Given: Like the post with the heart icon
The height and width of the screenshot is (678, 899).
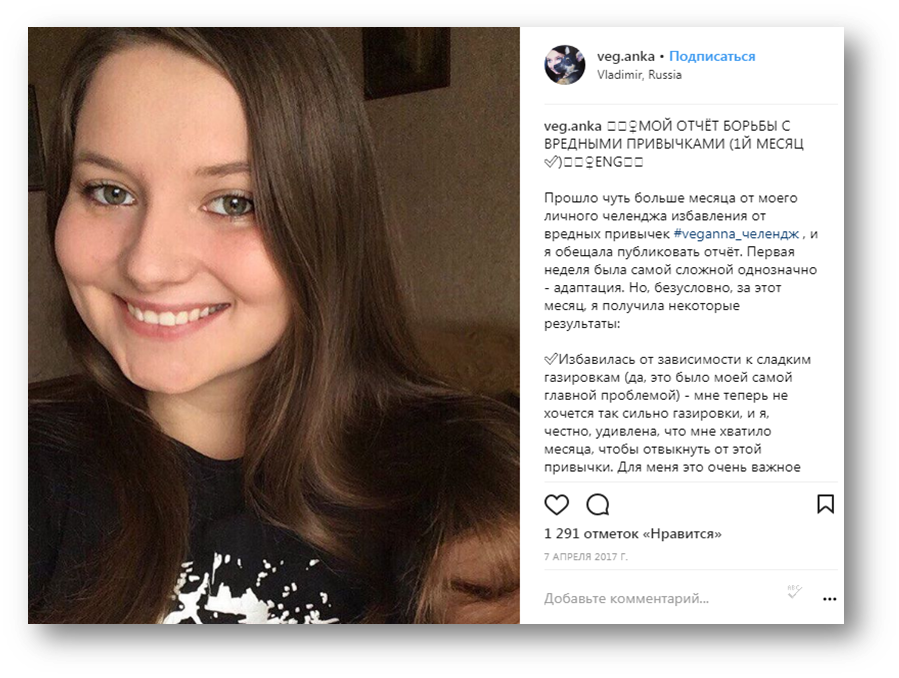Looking at the screenshot, I should click(x=556, y=504).
